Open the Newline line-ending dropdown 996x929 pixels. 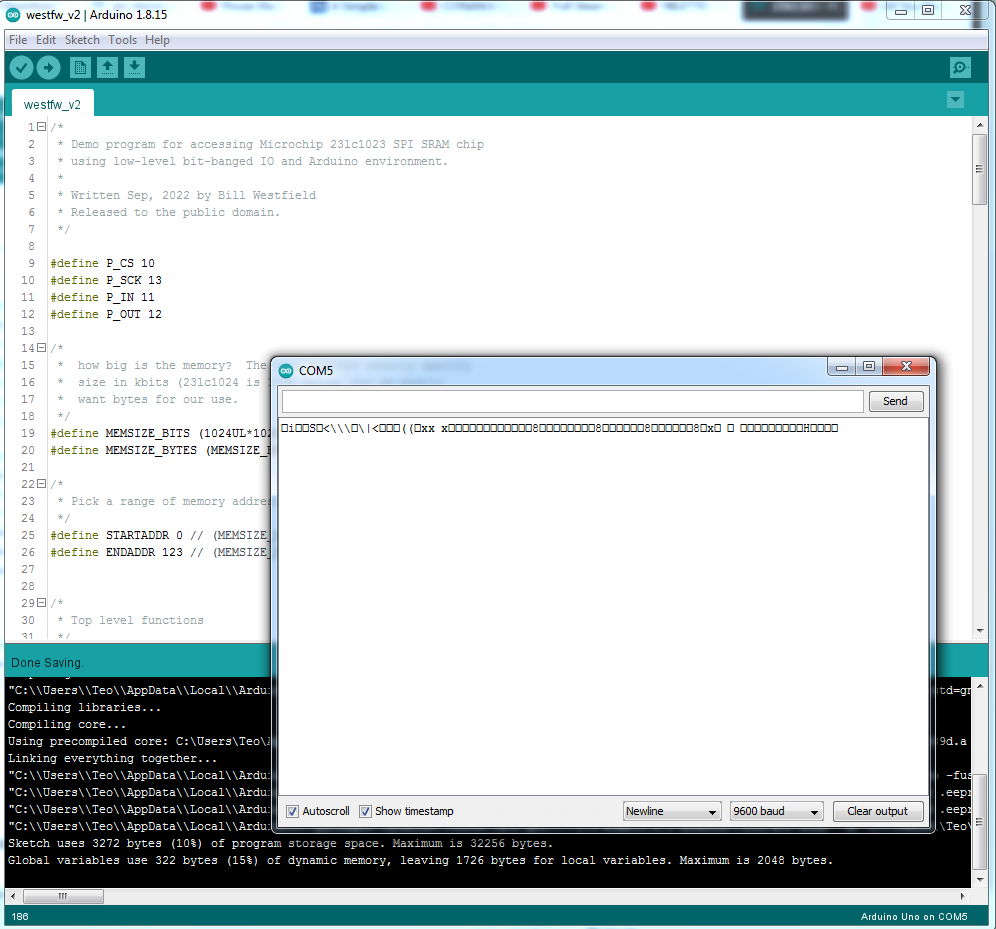pyautogui.click(x=671, y=811)
